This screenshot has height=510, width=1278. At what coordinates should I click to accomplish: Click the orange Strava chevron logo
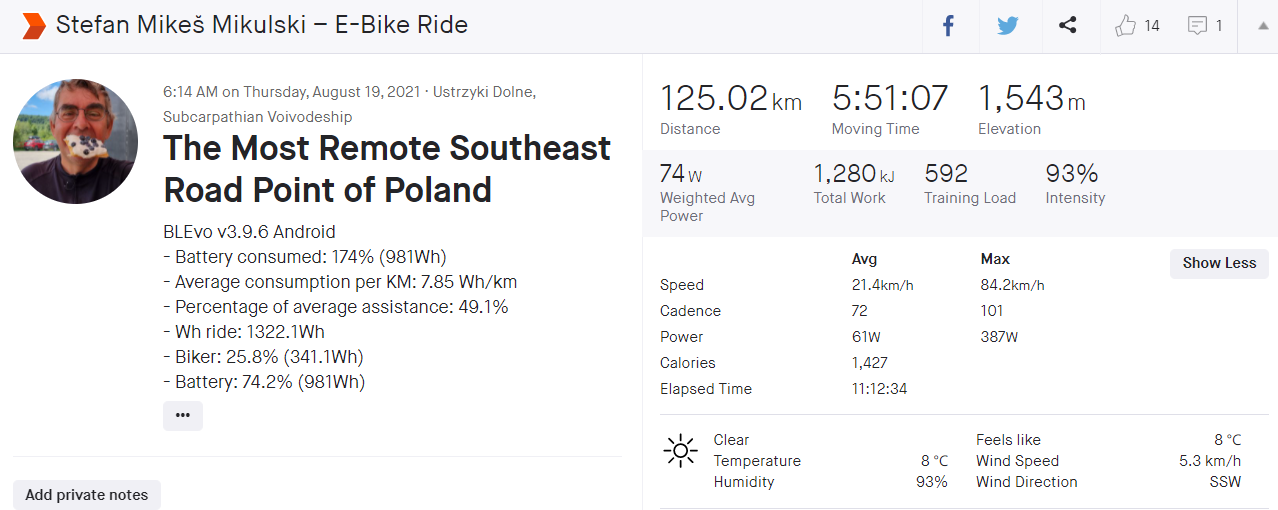(34, 26)
